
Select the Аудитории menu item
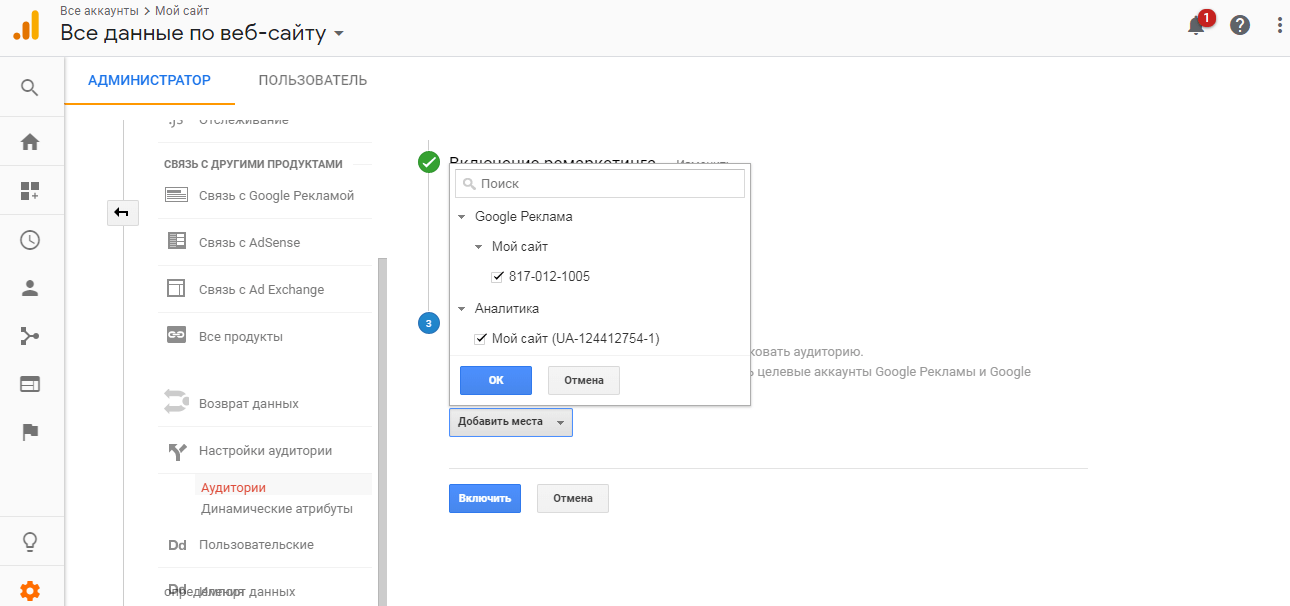[x=233, y=487]
